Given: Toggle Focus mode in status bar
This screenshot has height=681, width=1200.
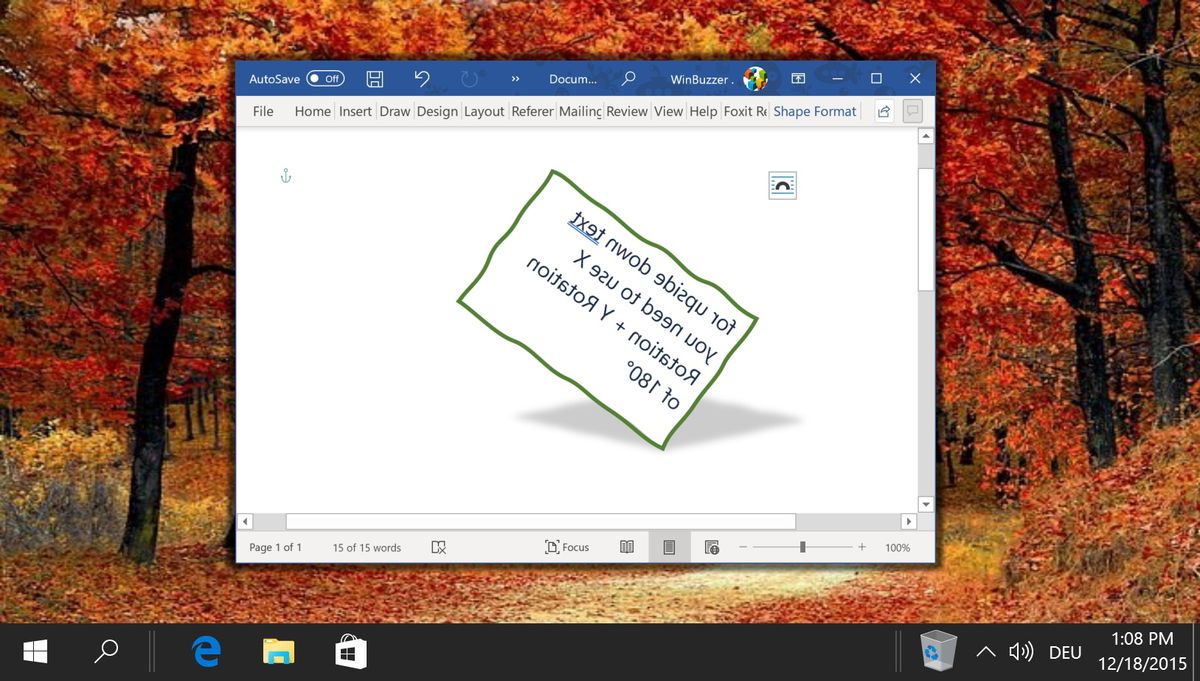Looking at the screenshot, I should (x=567, y=547).
